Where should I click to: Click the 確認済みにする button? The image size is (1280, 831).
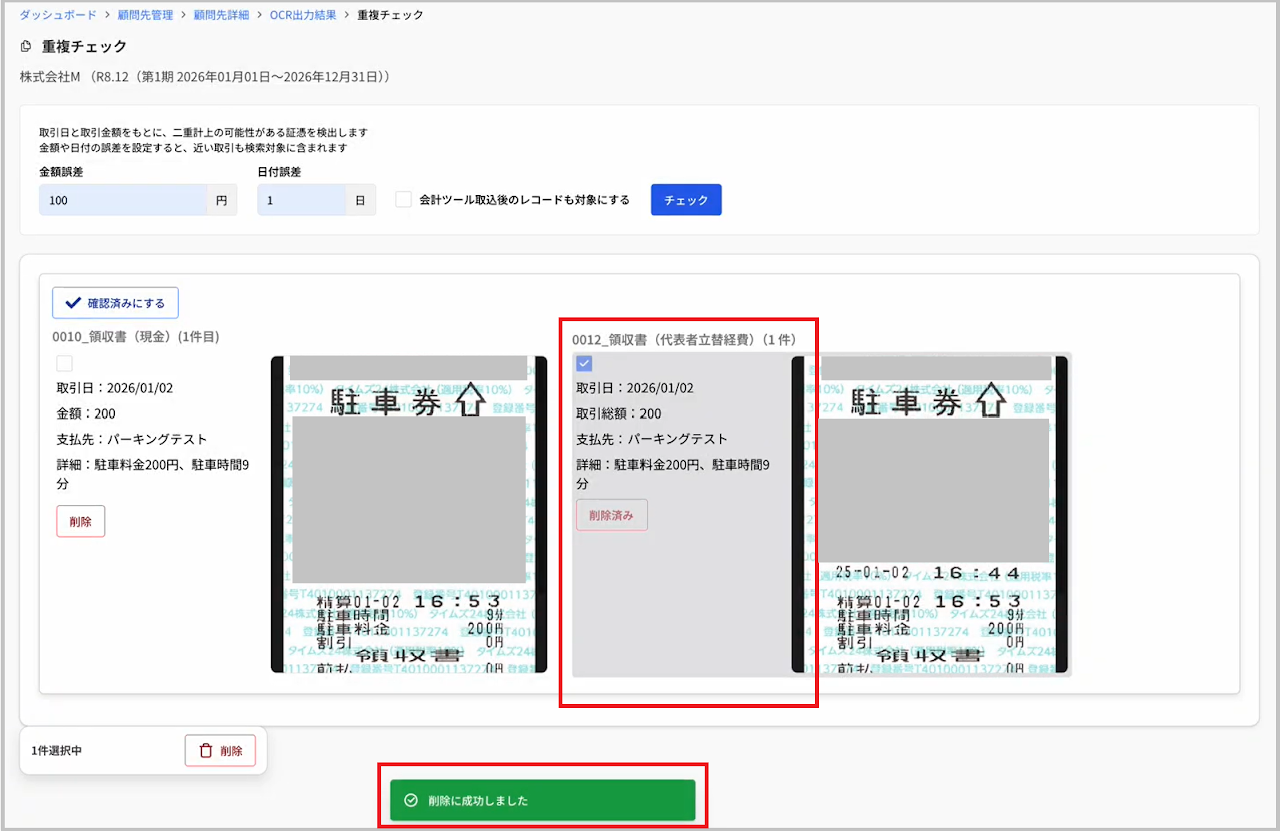[x=116, y=302]
